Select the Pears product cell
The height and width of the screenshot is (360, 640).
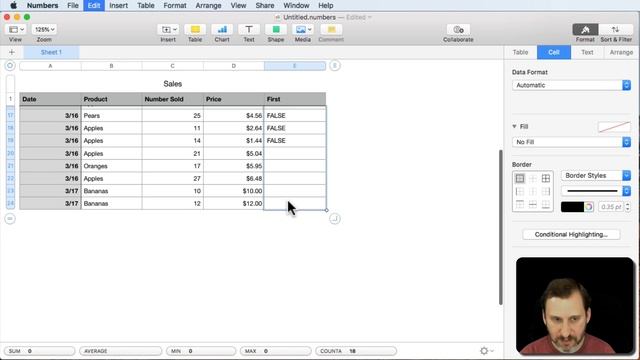pyautogui.click(x=111, y=116)
